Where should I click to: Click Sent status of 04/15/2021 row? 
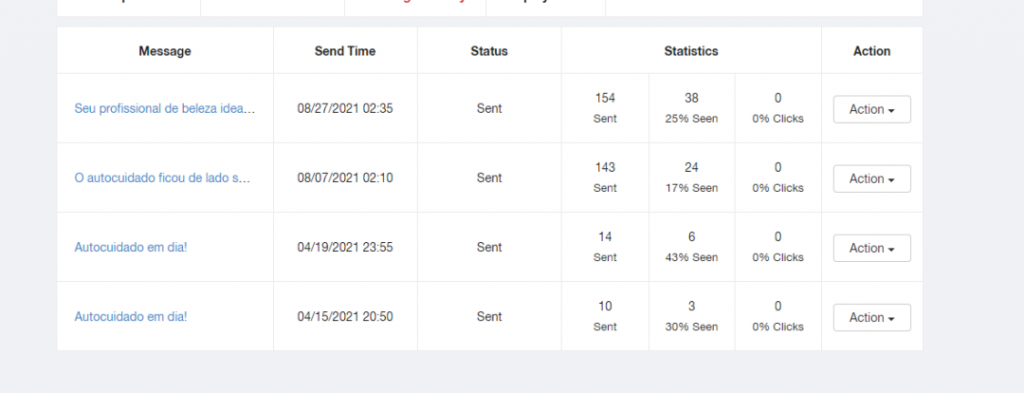pyautogui.click(x=489, y=317)
